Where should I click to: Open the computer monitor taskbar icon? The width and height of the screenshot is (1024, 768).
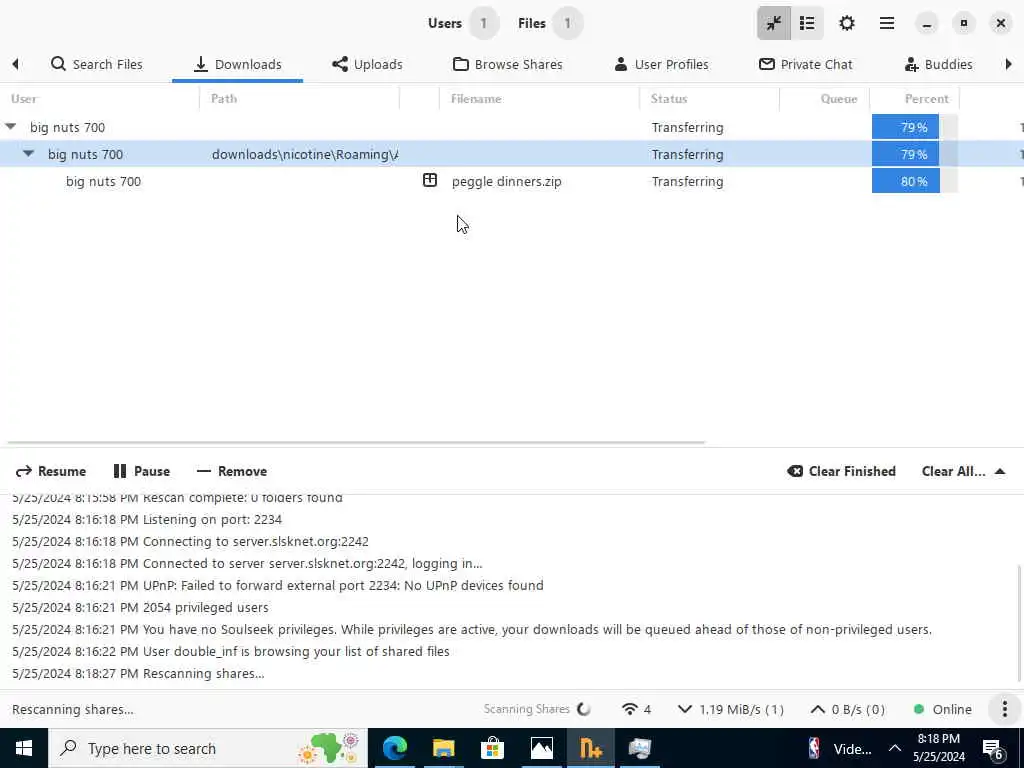639,748
